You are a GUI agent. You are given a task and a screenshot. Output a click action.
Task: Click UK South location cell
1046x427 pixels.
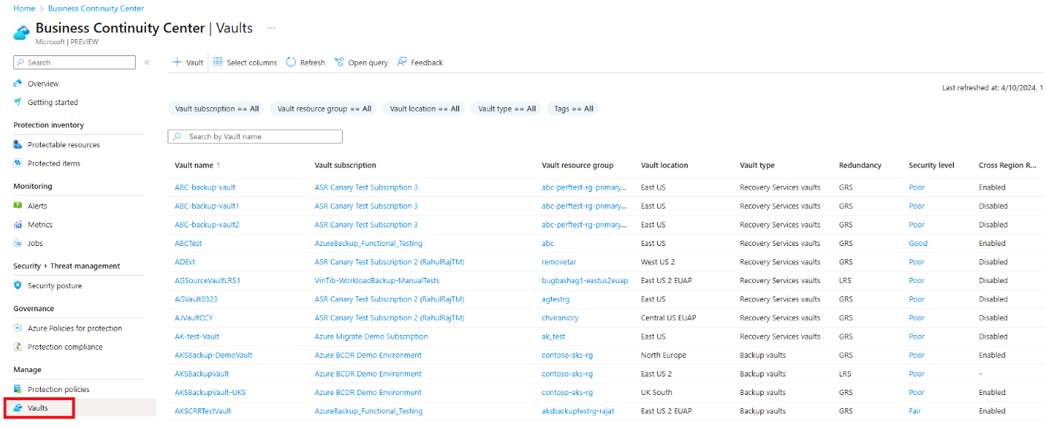656,392
